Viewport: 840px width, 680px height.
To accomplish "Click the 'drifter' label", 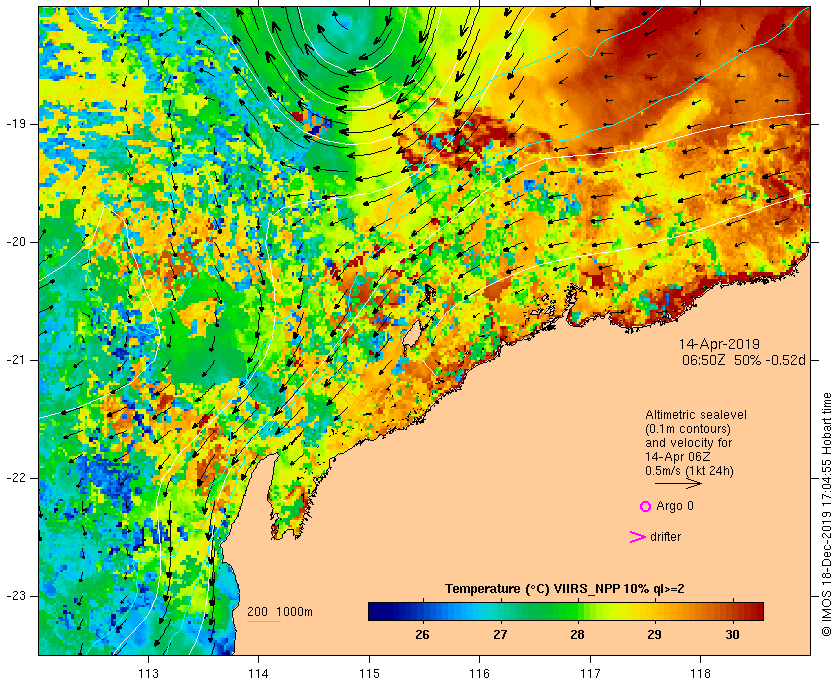I will (x=665, y=537).
